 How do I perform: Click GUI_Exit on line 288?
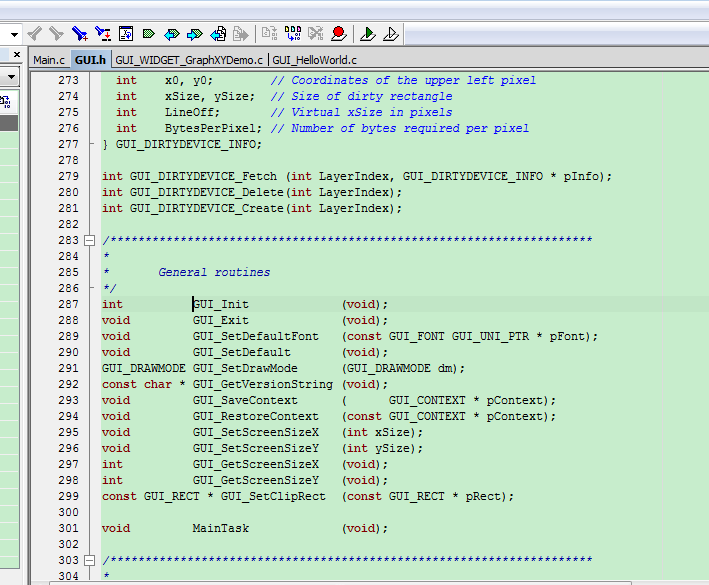tap(221, 321)
